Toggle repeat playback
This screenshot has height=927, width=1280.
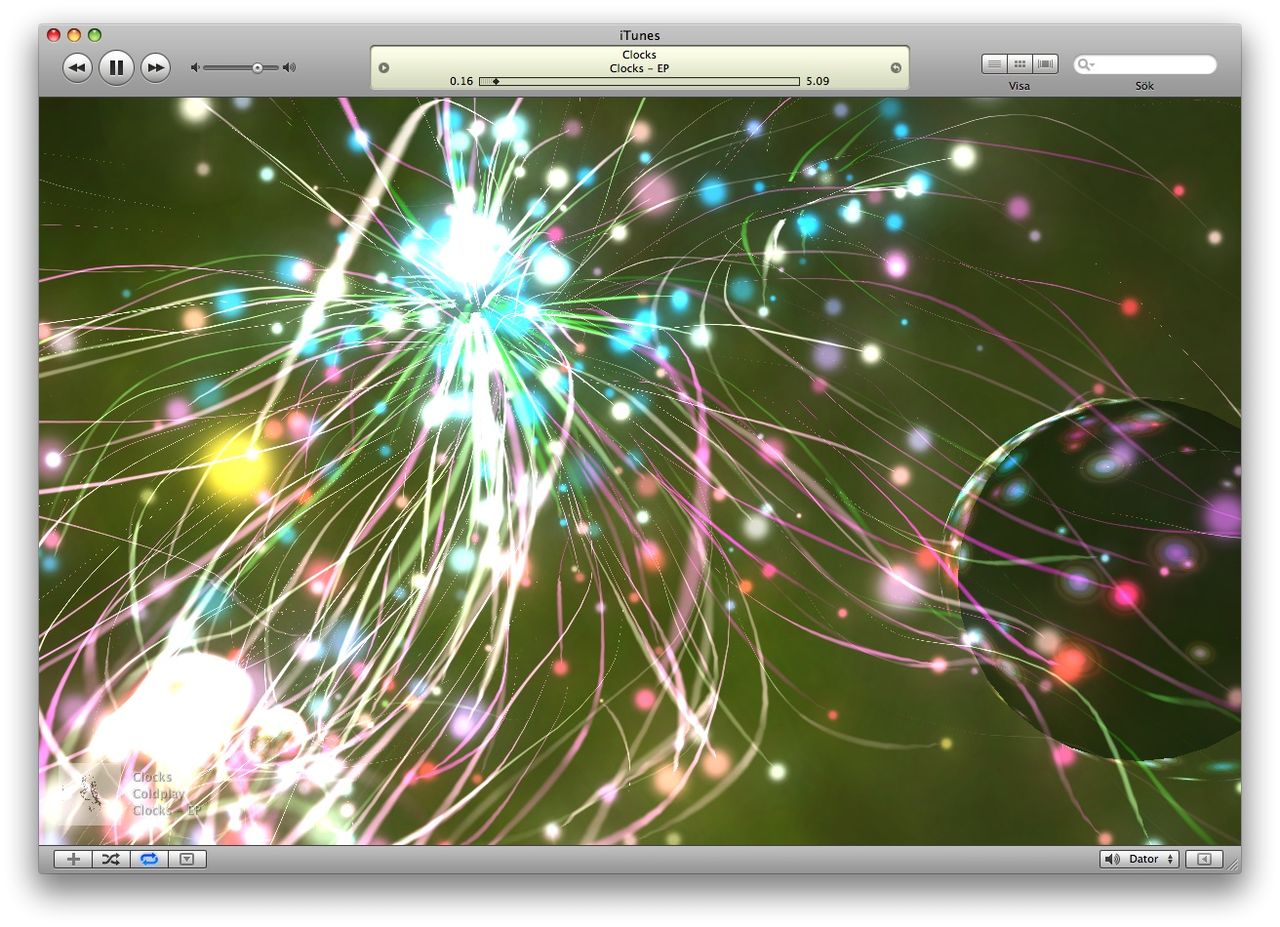pyautogui.click(x=149, y=859)
